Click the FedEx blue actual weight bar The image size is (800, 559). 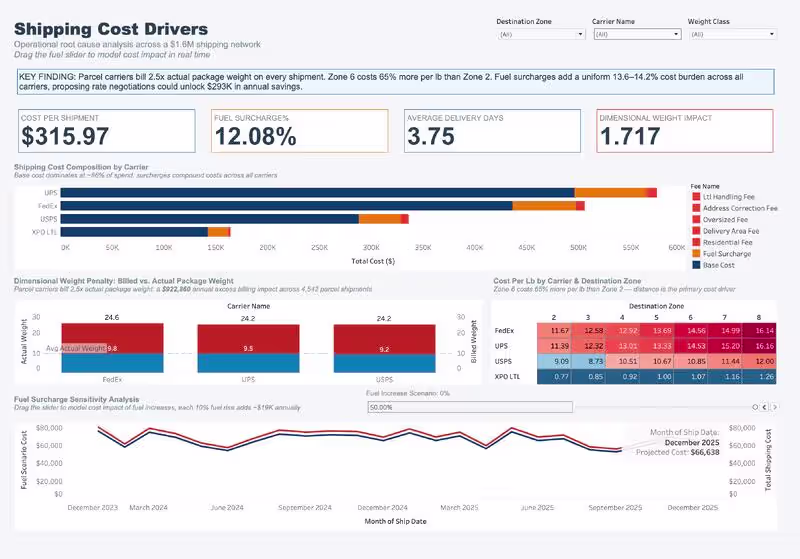coord(112,363)
